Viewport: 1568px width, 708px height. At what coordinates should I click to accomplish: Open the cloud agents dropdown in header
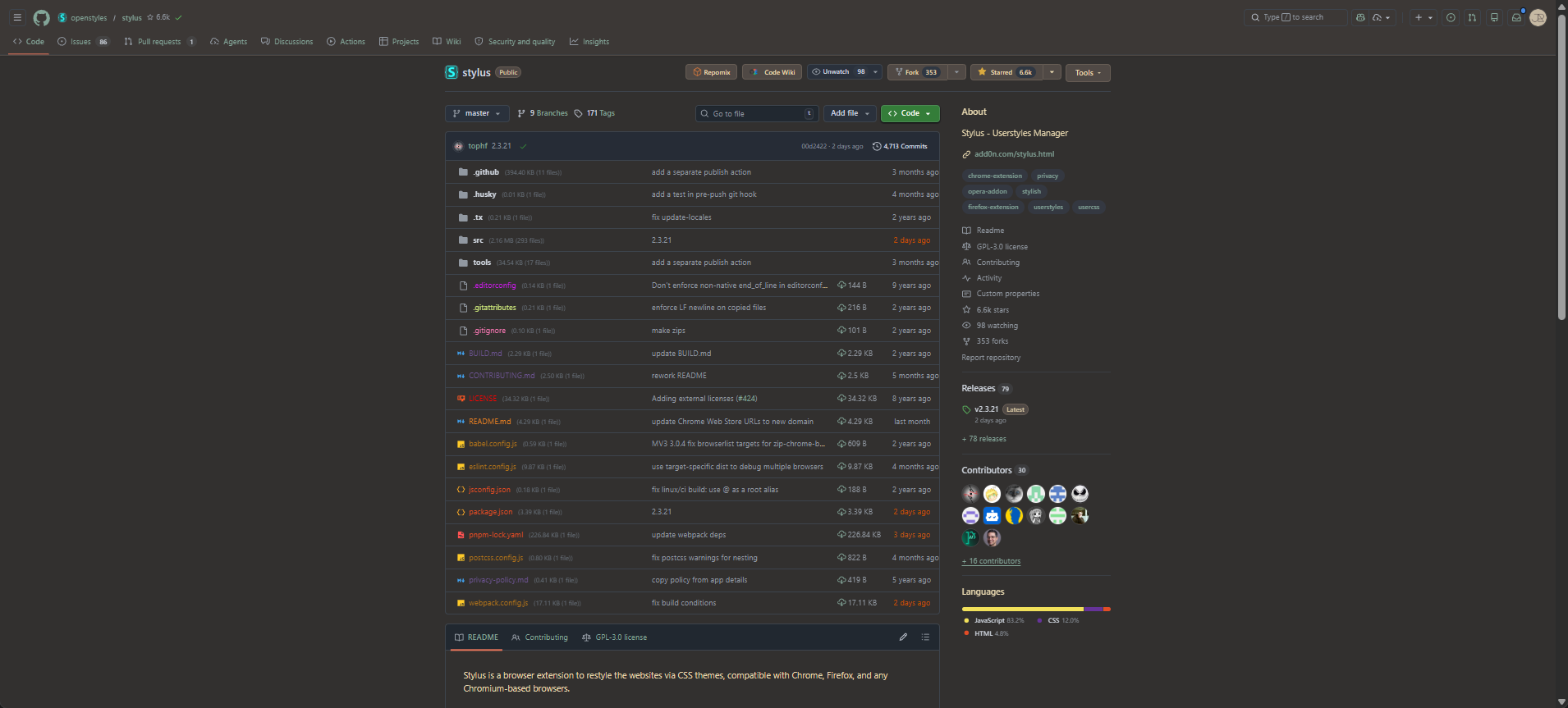pyautogui.click(x=1382, y=17)
